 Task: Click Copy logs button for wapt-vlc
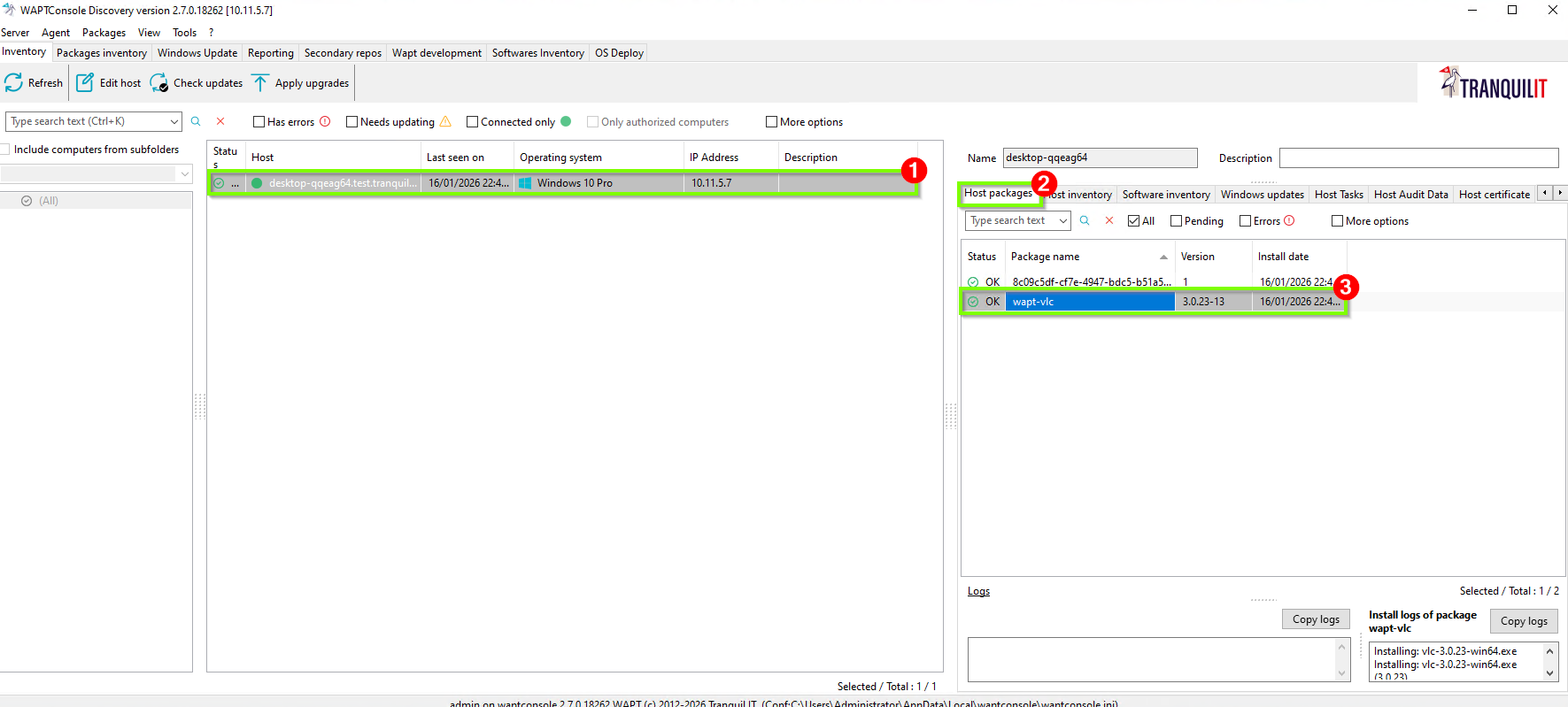click(x=1523, y=621)
